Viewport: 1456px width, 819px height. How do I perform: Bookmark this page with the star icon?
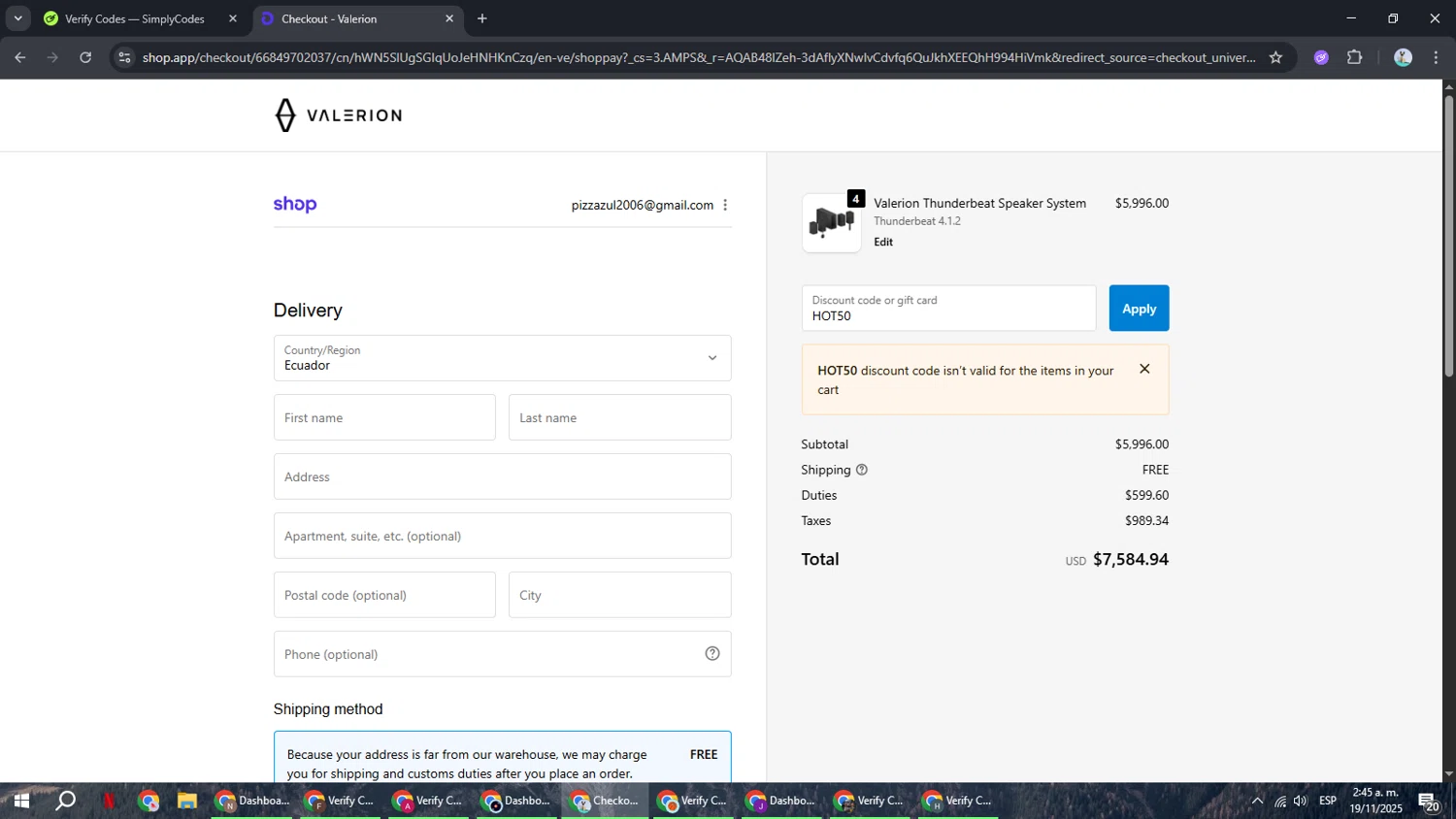pyautogui.click(x=1275, y=57)
